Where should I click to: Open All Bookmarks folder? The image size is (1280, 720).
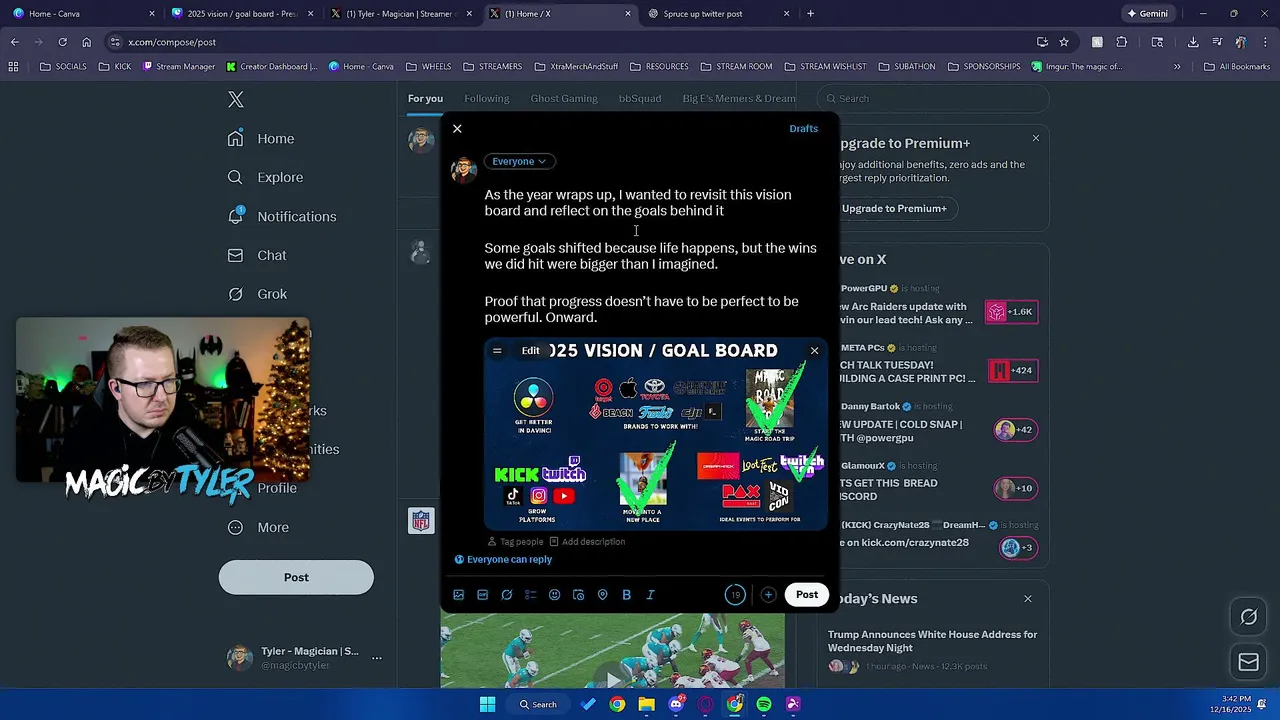(x=1237, y=67)
